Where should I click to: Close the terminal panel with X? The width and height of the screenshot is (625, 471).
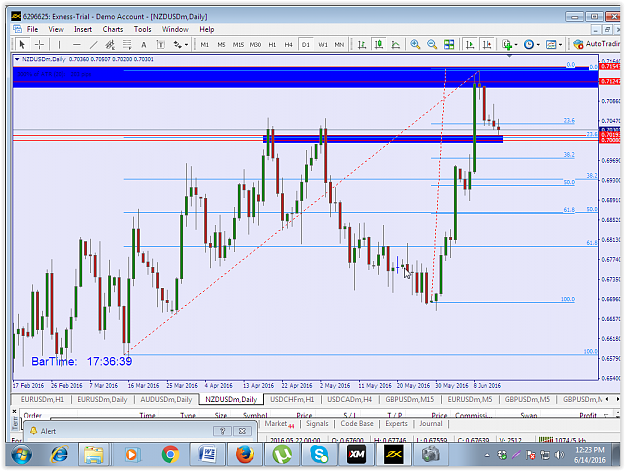click(x=14, y=411)
